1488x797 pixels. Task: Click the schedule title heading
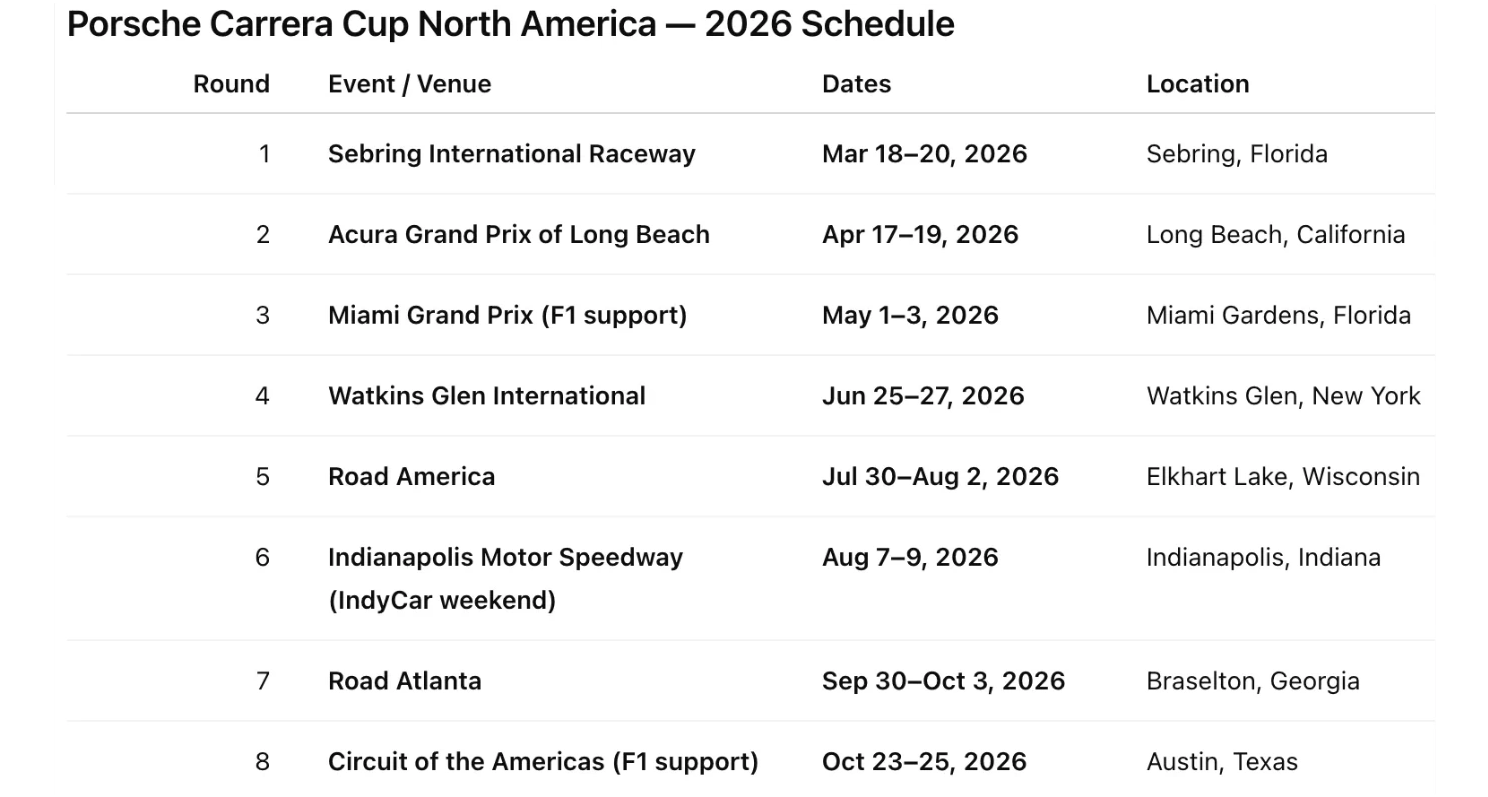click(x=510, y=25)
